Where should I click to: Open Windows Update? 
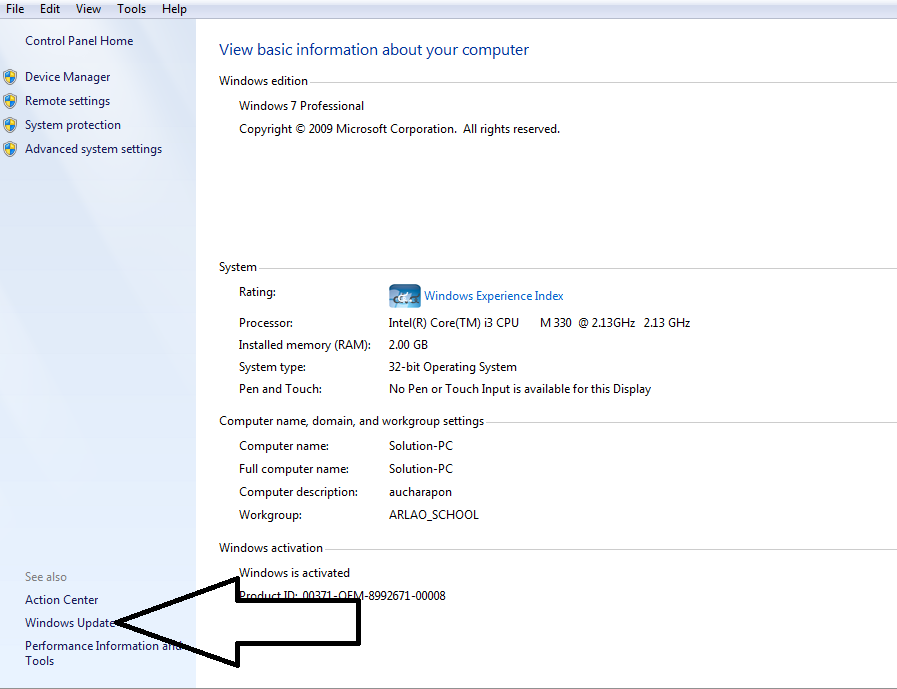click(x=70, y=623)
